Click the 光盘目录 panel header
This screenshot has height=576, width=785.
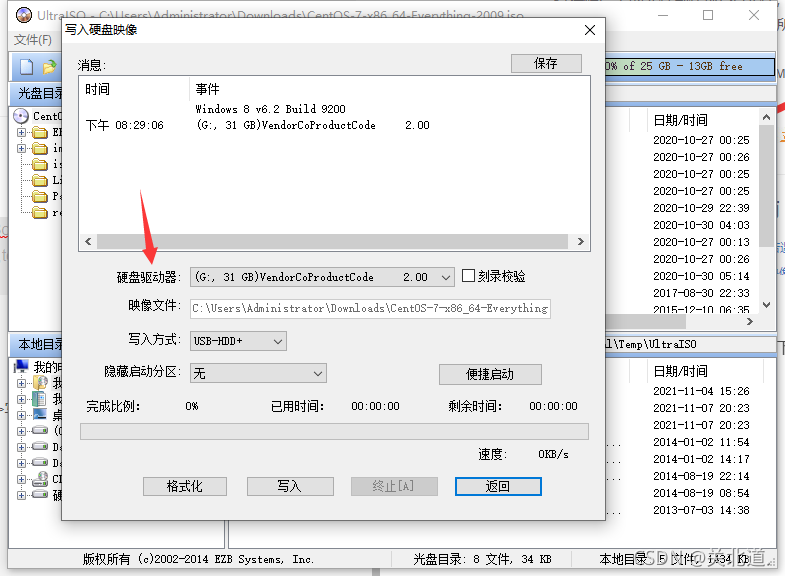click(36, 93)
